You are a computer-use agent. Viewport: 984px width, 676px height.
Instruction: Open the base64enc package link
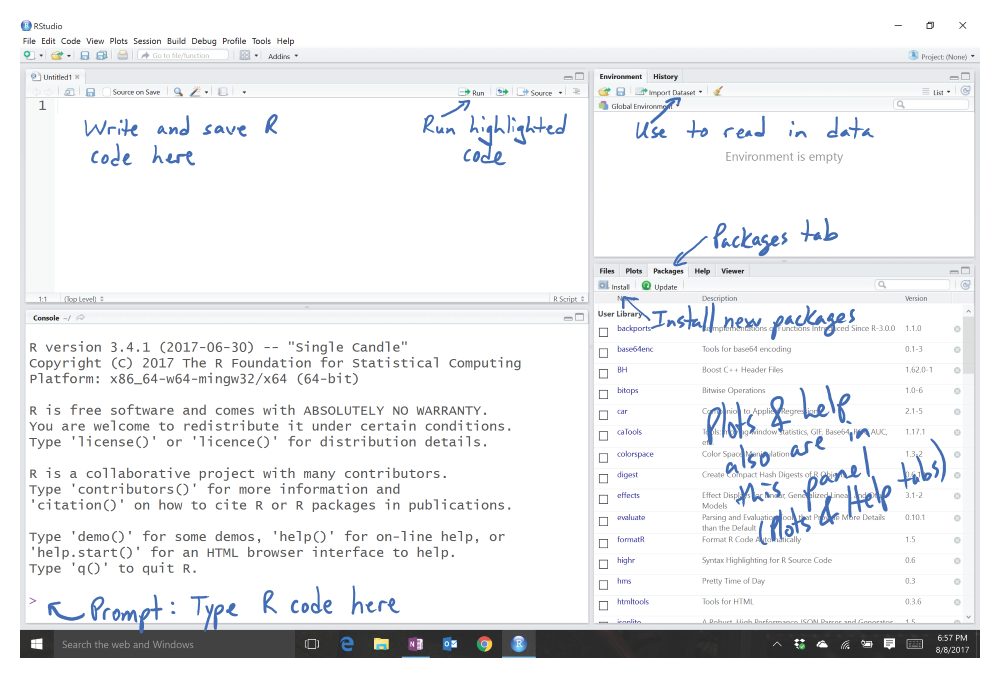click(x=635, y=349)
